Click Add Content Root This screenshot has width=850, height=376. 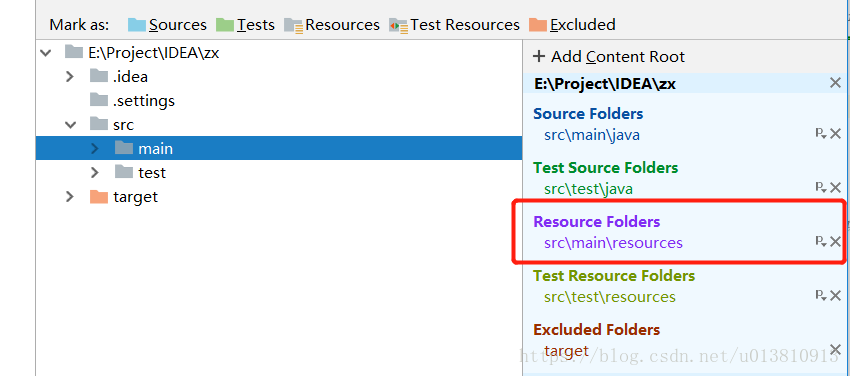tap(609, 56)
